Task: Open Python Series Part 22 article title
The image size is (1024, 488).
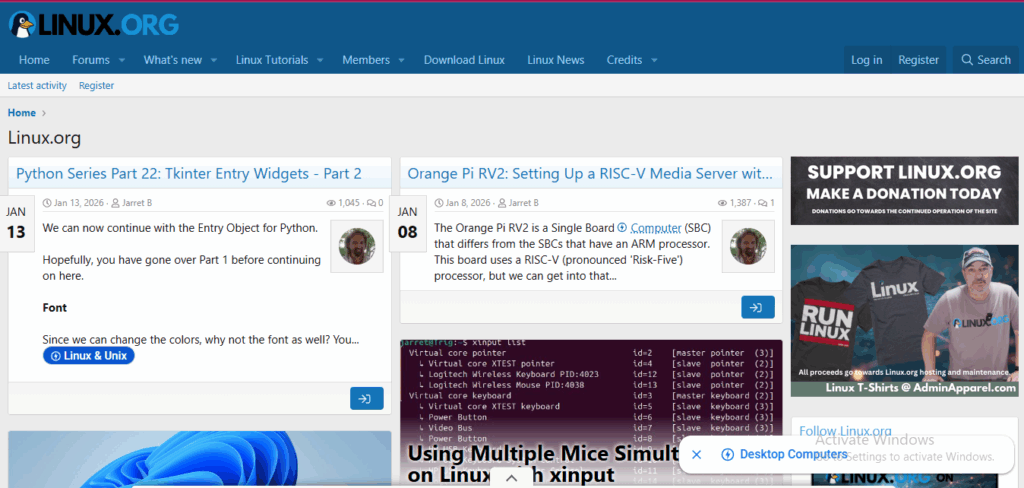Action: coord(189,174)
